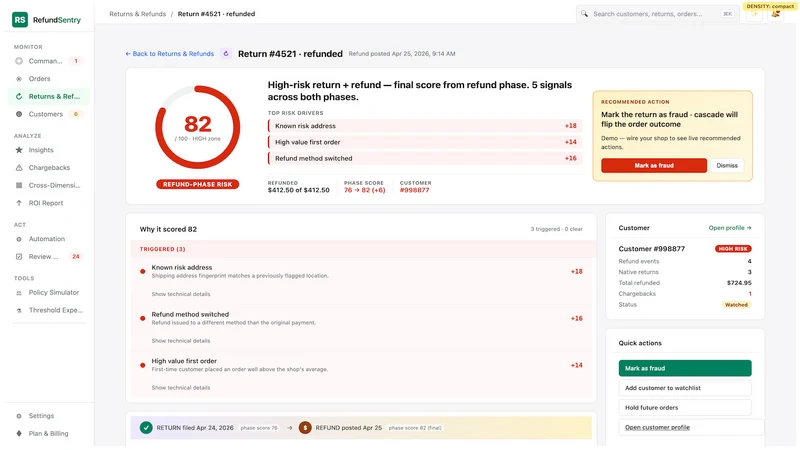Click the phase score 76 → 82 value
800x450 pixels.
[364, 190]
